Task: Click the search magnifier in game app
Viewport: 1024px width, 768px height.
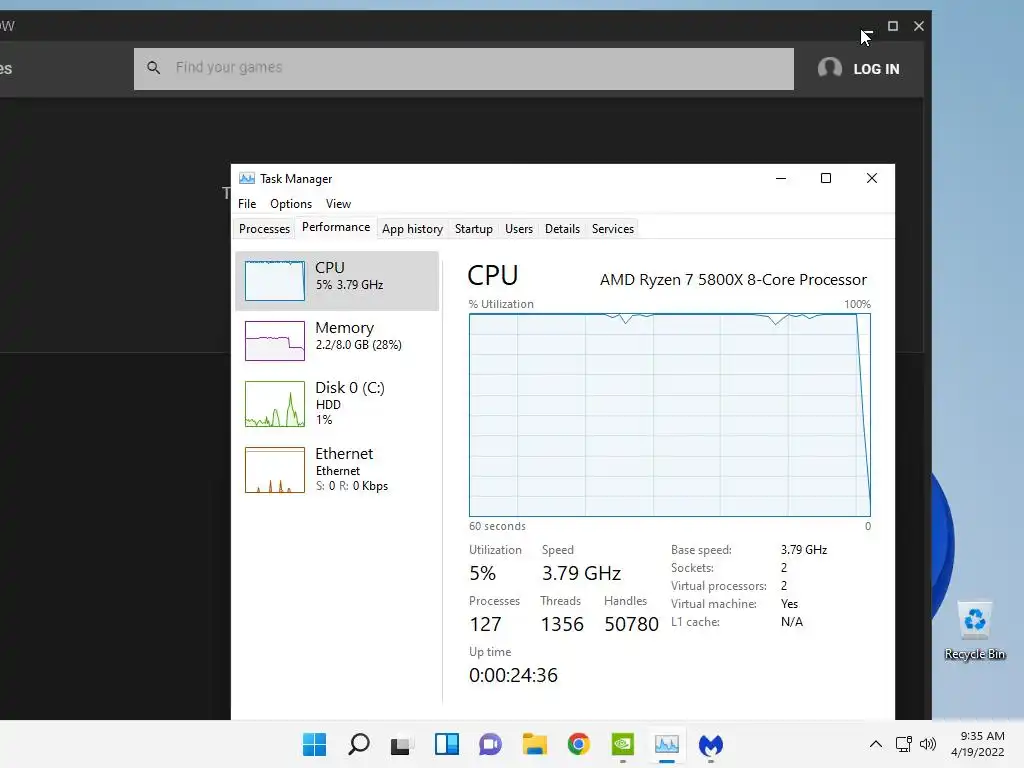Action: (x=153, y=67)
